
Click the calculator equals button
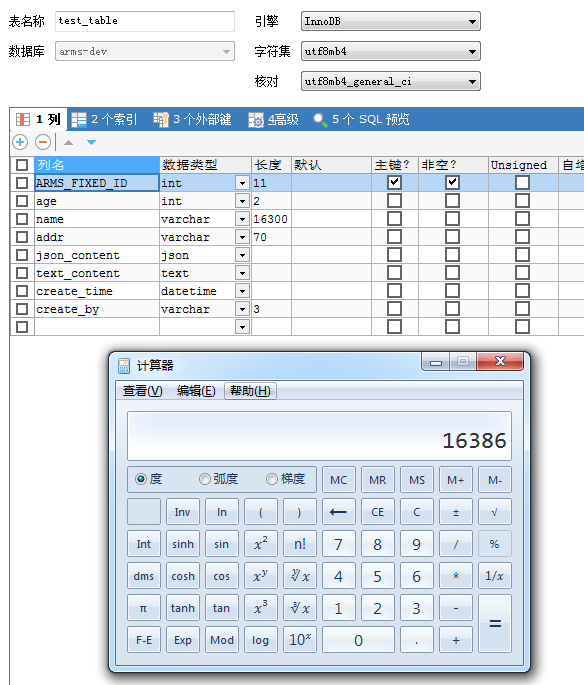tap(494, 623)
